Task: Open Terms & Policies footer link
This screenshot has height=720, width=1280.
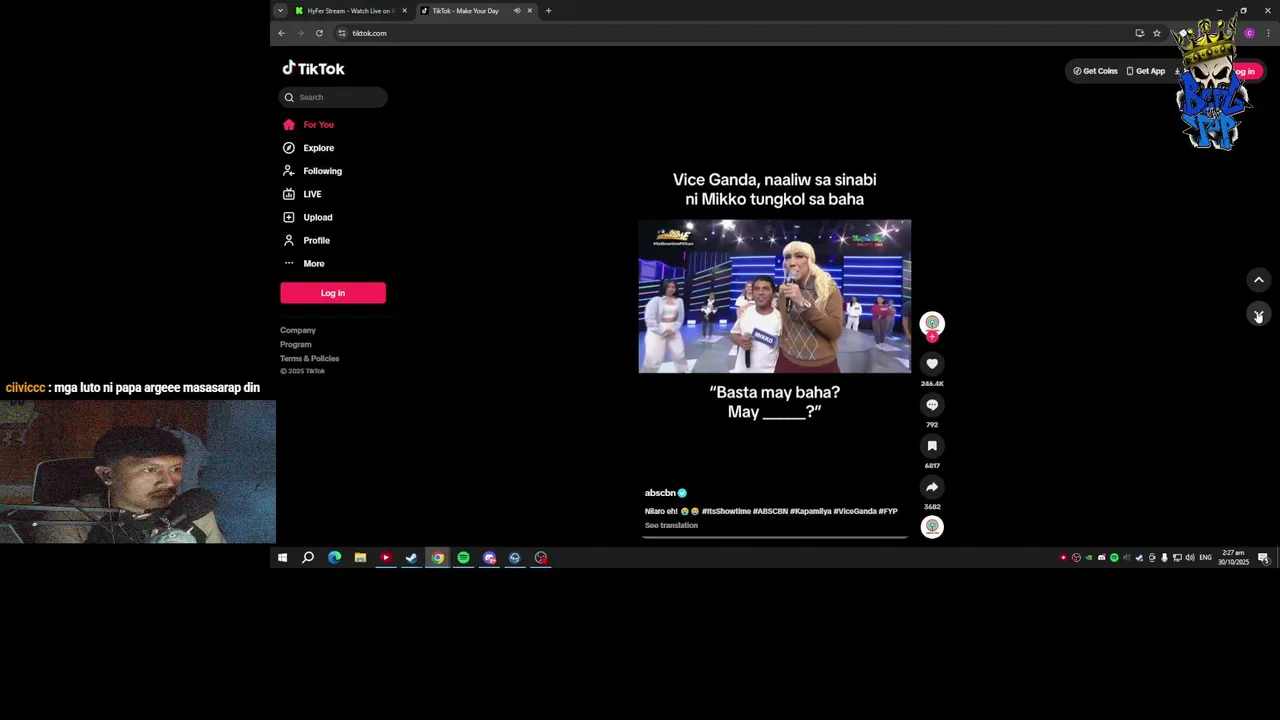Action: coord(310,358)
